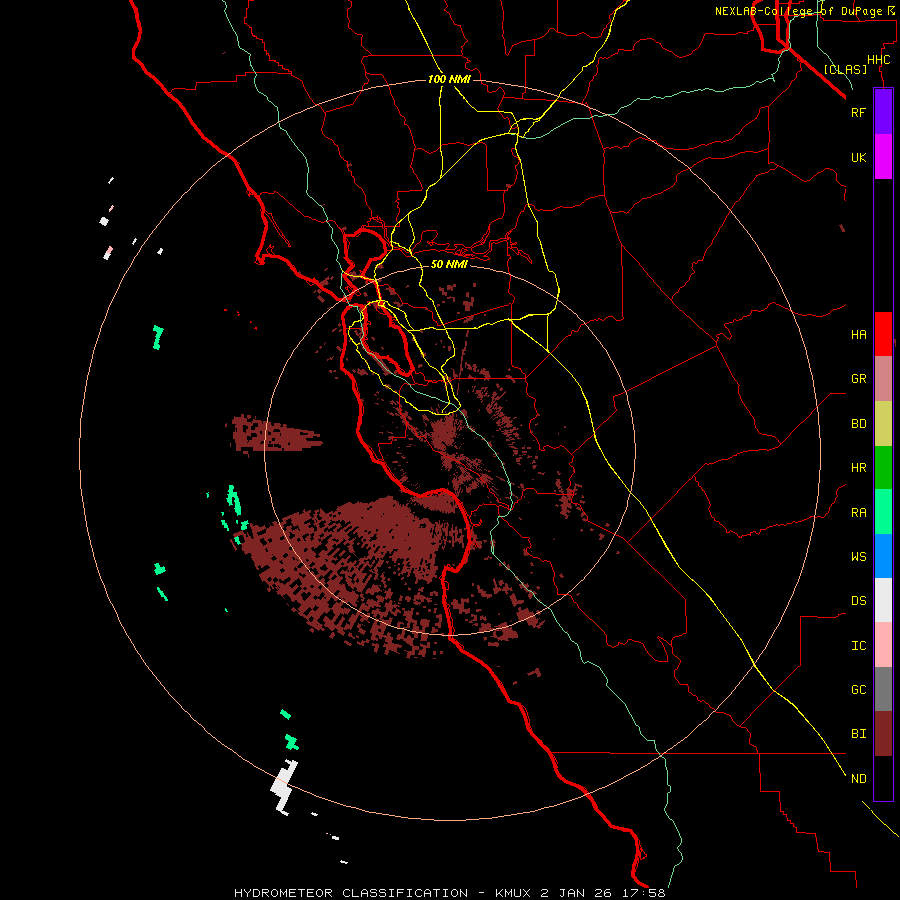900x900 pixels.
Task: Click the GR legend label
Action: click(858, 379)
